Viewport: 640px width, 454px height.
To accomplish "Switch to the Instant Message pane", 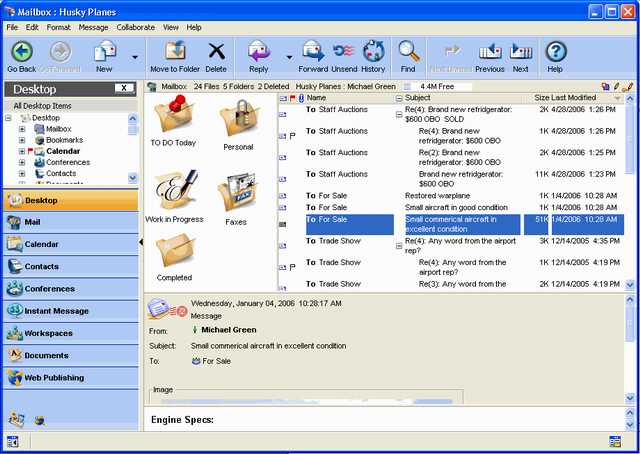I will (56, 311).
